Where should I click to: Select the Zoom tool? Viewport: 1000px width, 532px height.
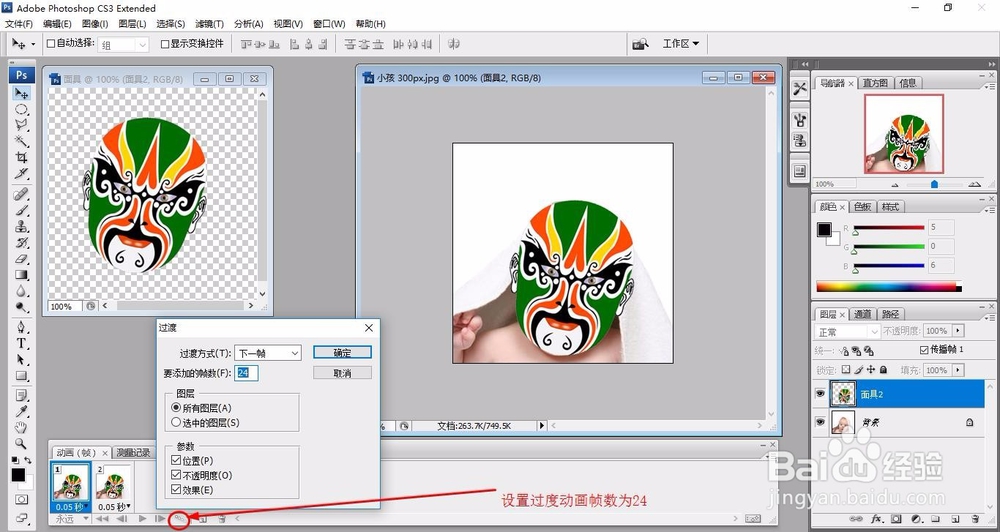tap(21, 443)
